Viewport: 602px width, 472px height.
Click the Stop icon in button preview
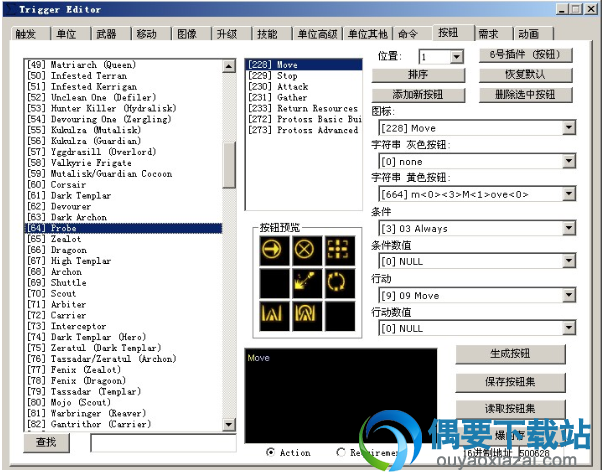306,250
